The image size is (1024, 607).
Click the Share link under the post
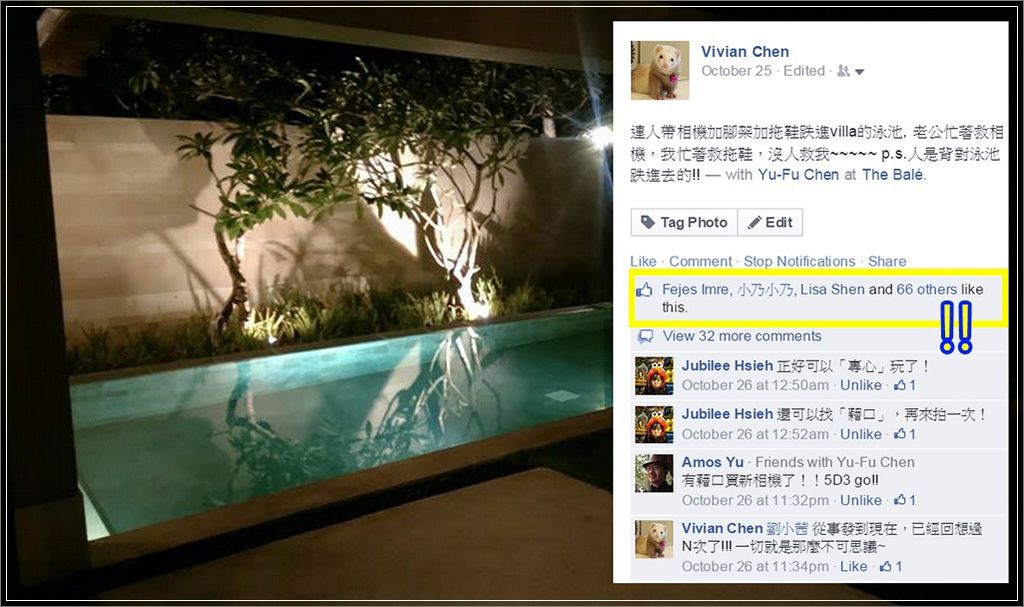point(886,261)
